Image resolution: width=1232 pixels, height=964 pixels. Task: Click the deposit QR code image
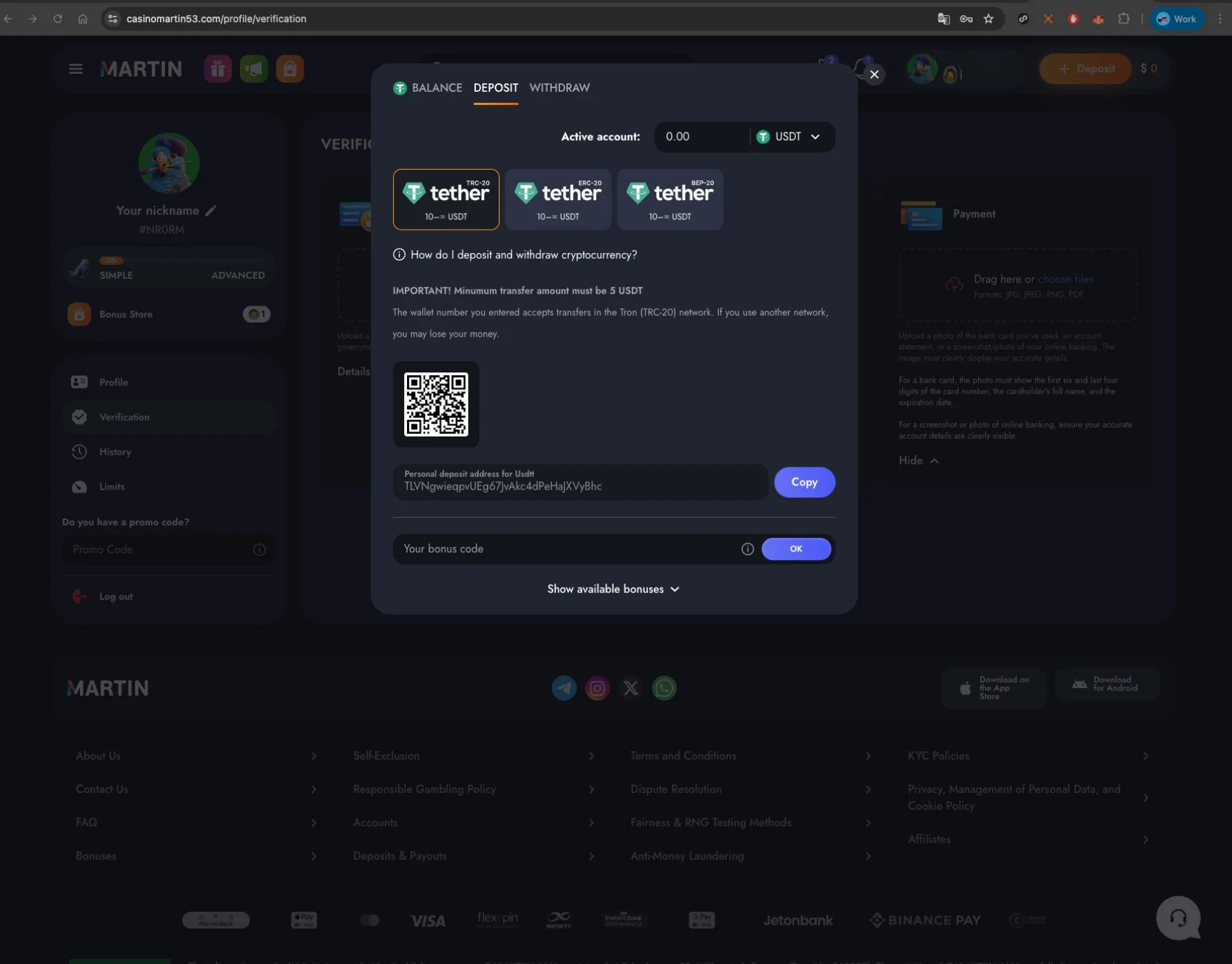coord(436,404)
